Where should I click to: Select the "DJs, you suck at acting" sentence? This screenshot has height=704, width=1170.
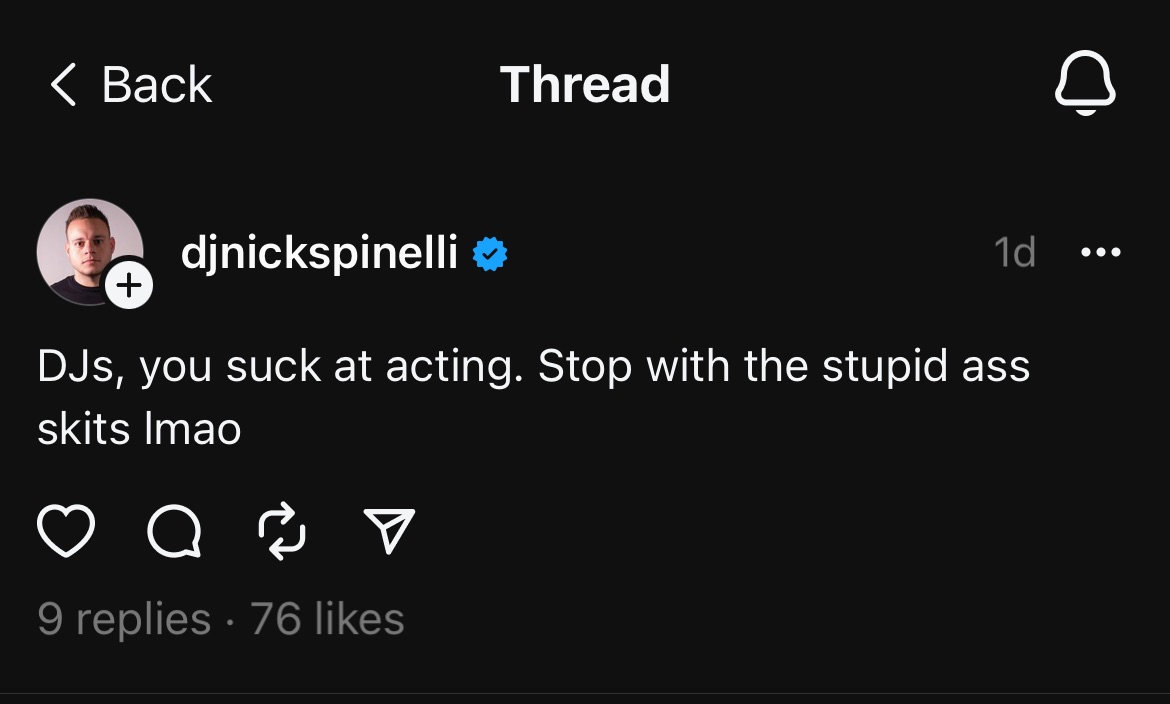[x=280, y=367]
